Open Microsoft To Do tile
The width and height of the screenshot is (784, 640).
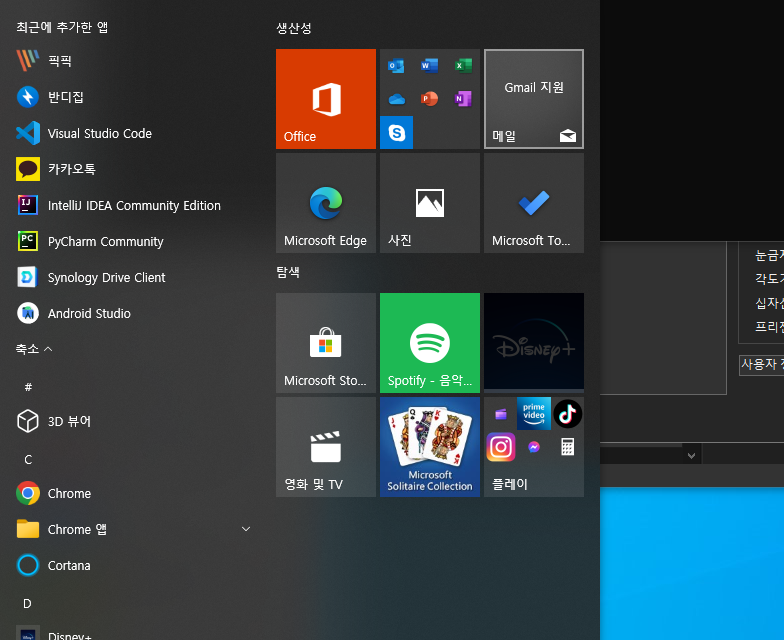(534, 203)
